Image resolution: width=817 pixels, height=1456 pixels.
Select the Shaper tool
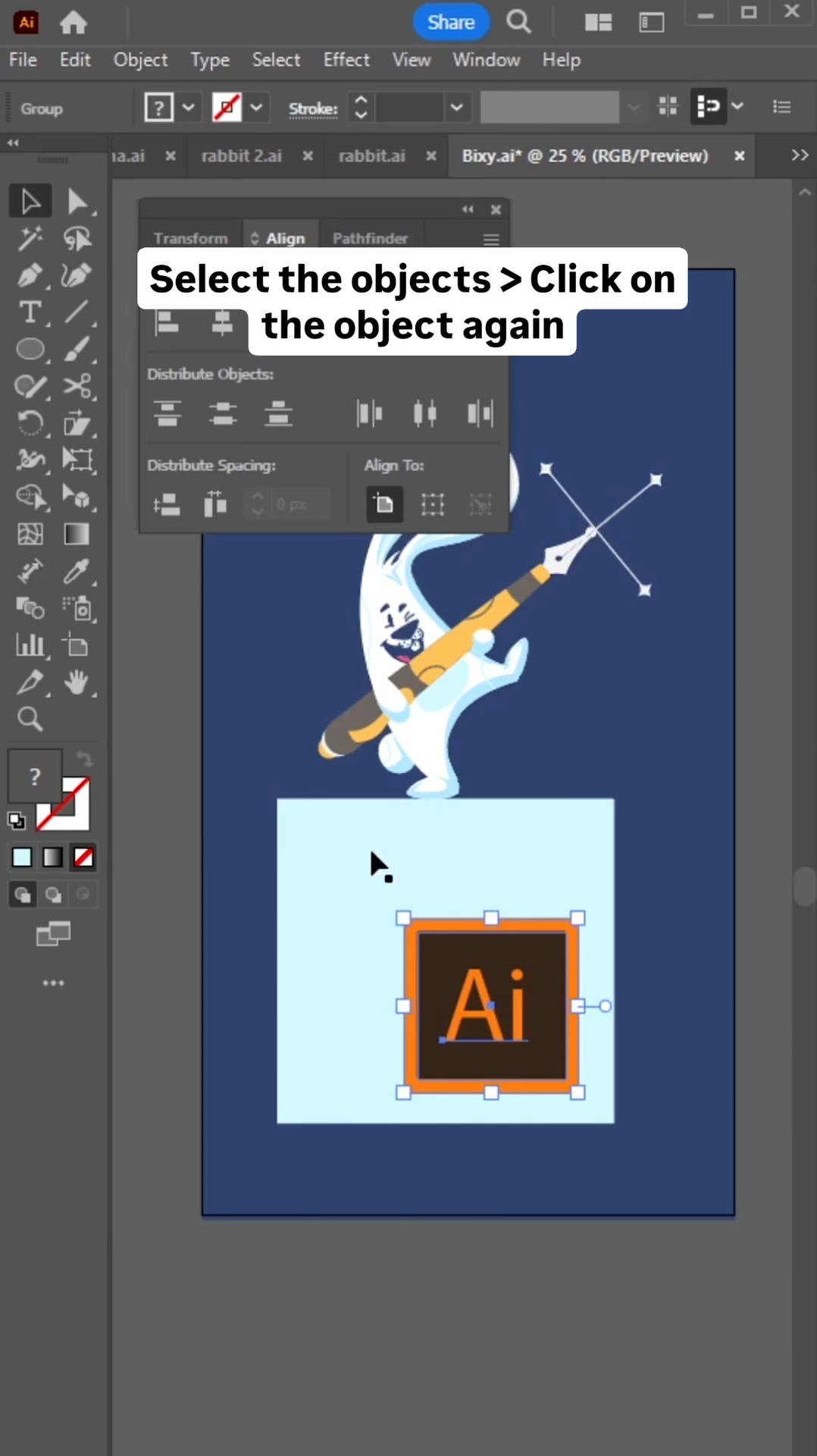(x=30, y=386)
